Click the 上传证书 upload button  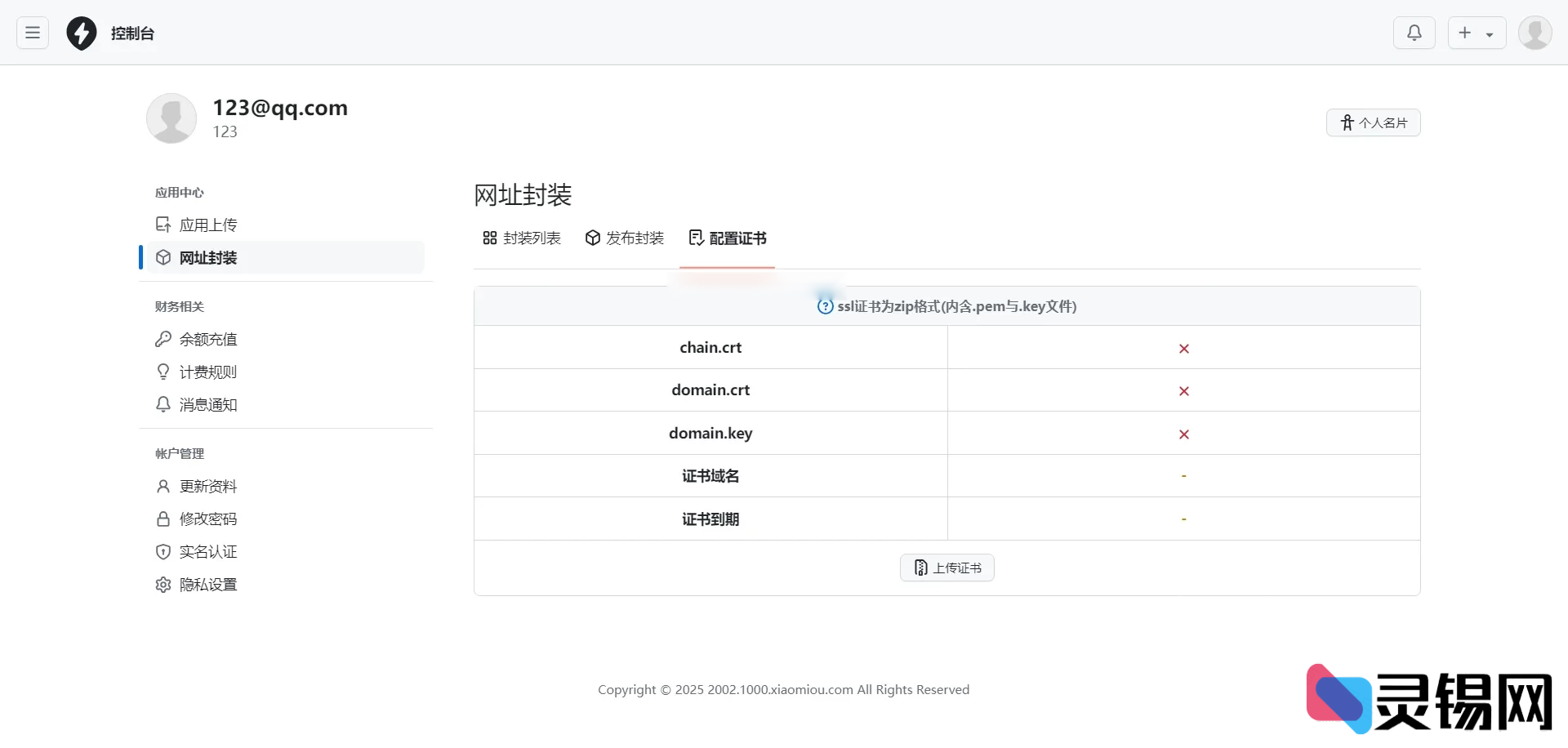(947, 567)
